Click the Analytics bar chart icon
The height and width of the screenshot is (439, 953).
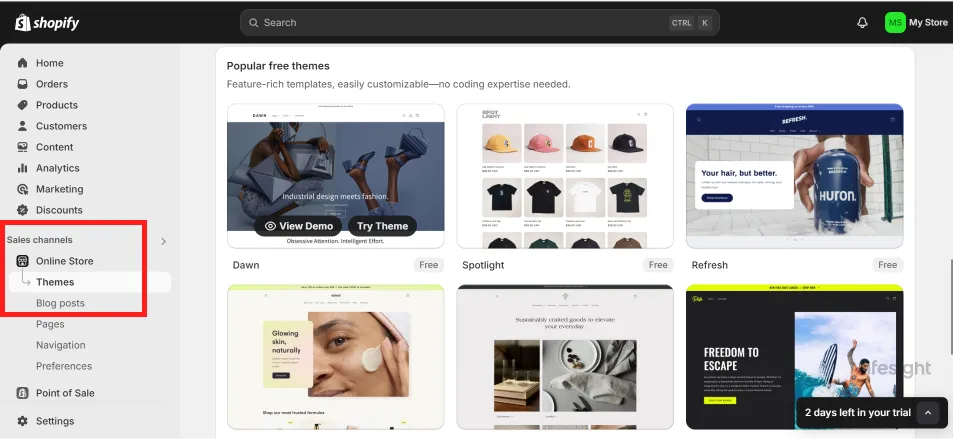(22, 168)
